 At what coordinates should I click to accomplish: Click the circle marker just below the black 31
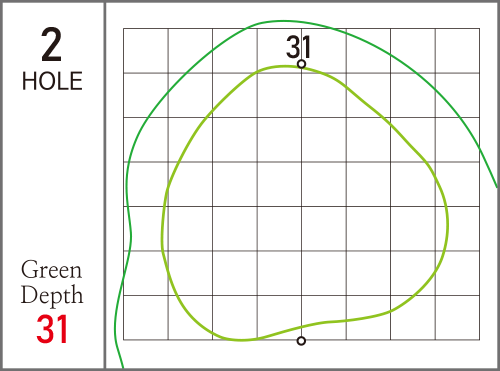tap(301, 64)
